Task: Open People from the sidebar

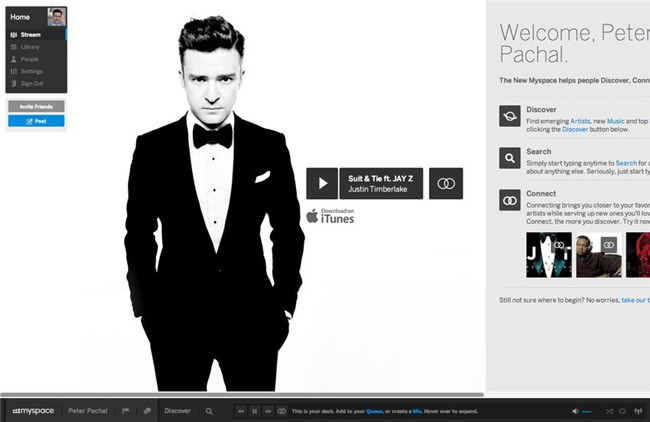Action: [x=30, y=59]
